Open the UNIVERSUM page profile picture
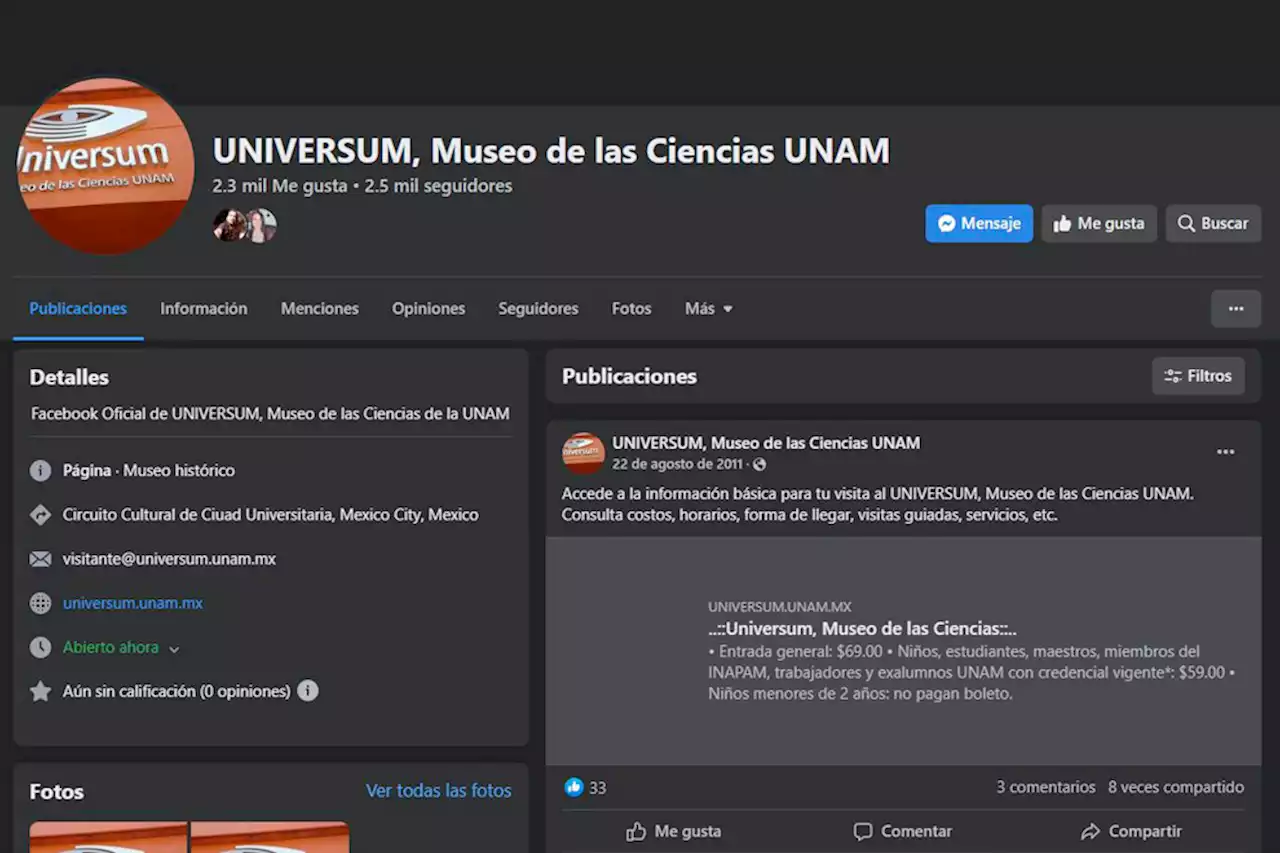1280x853 pixels. (x=105, y=165)
